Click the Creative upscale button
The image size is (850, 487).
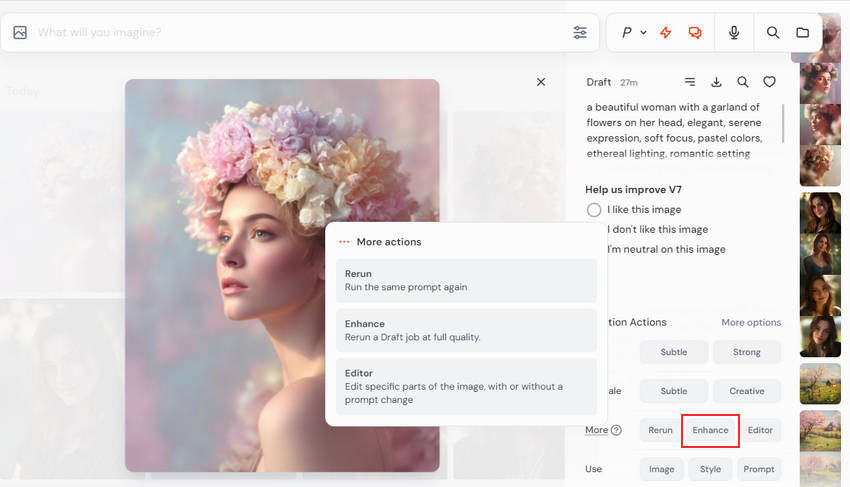pyautogui.click(x=746, y=391)
